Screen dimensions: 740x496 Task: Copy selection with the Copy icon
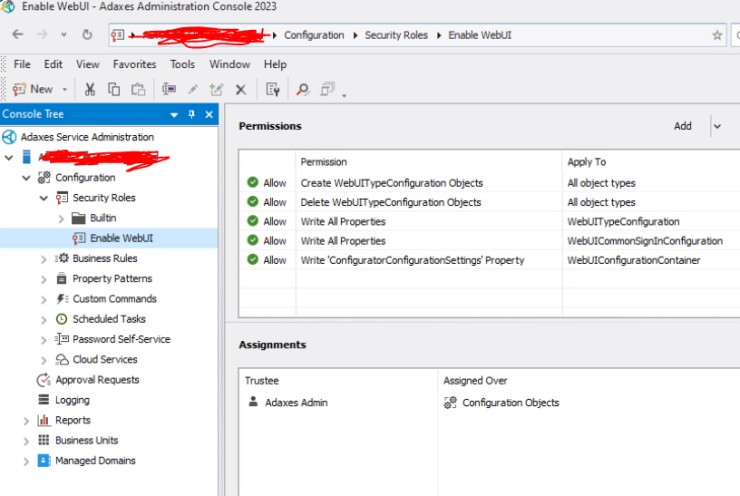(114, 89)
